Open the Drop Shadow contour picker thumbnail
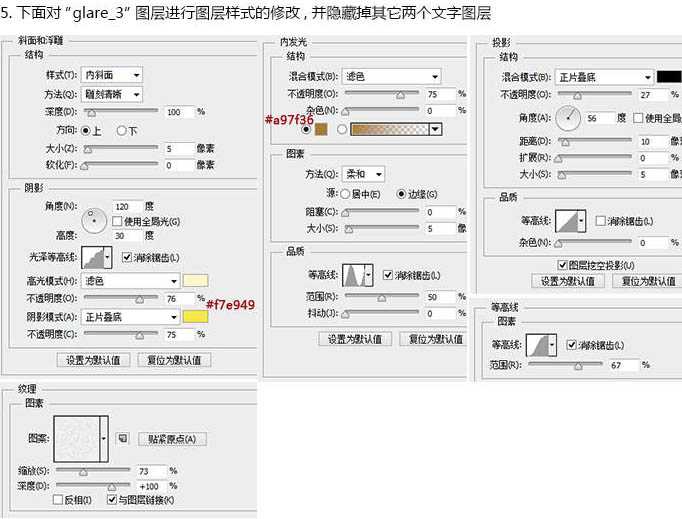Image resolution: width=682 pixels, height=519 pixels. [x=566, y=221]
